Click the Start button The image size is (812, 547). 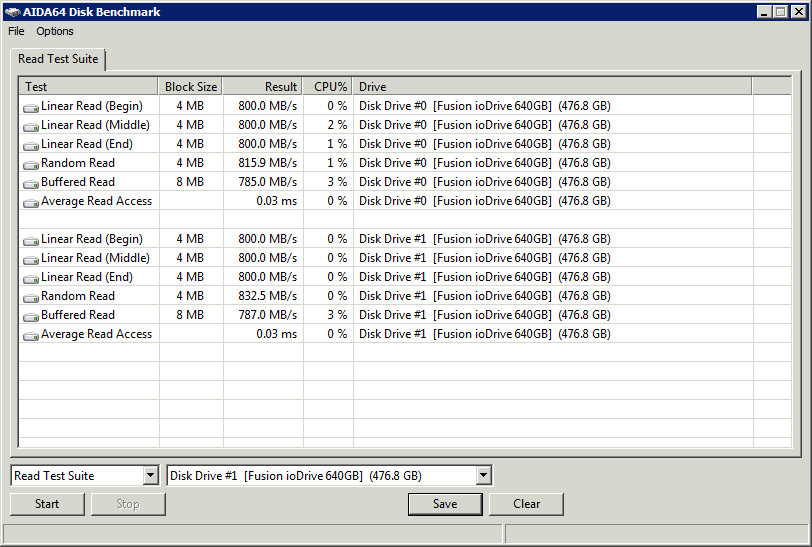(x=47, y=503)
